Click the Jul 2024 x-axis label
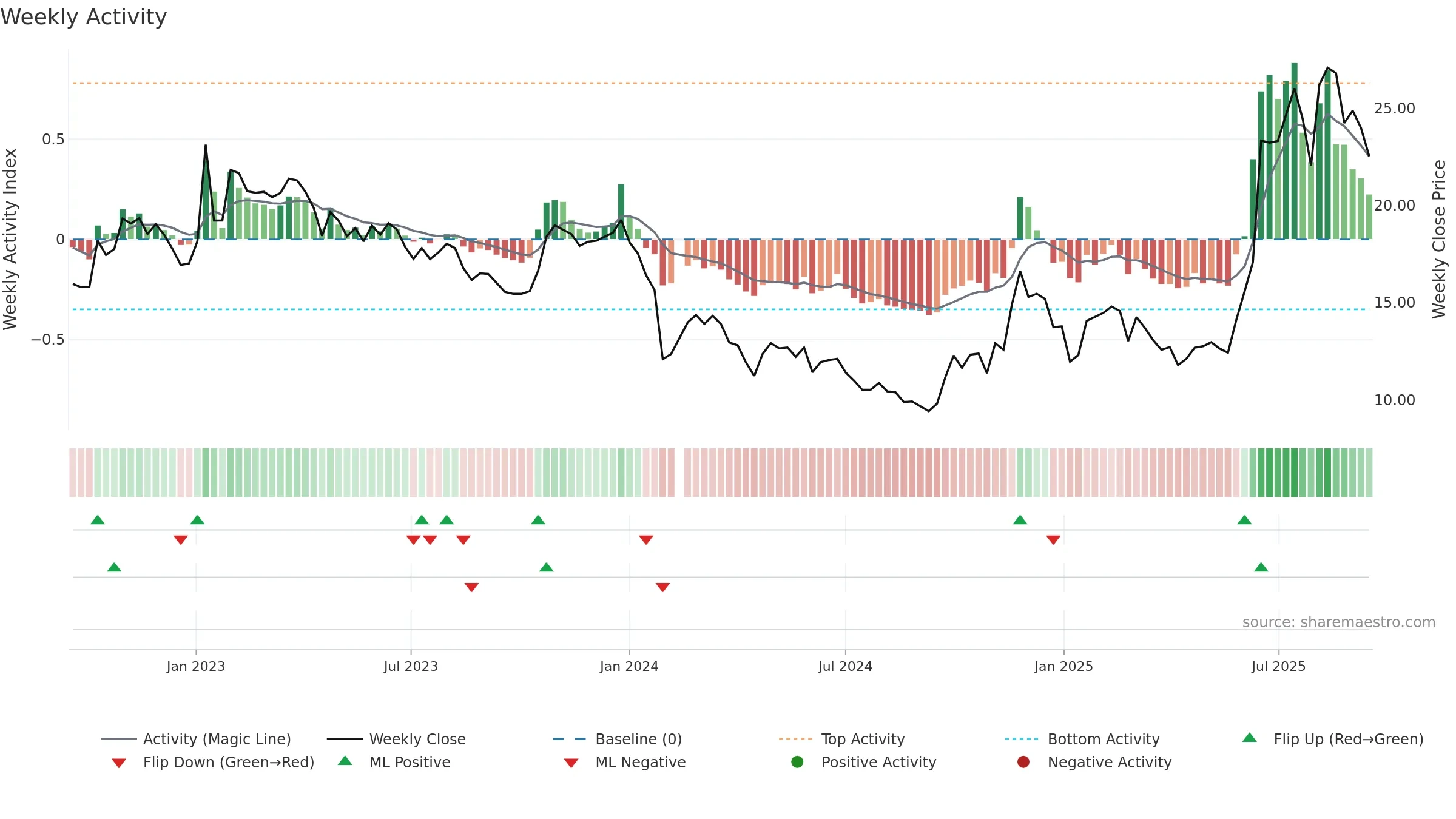Viewport: 1456px width, 819px height. [845, 666]
